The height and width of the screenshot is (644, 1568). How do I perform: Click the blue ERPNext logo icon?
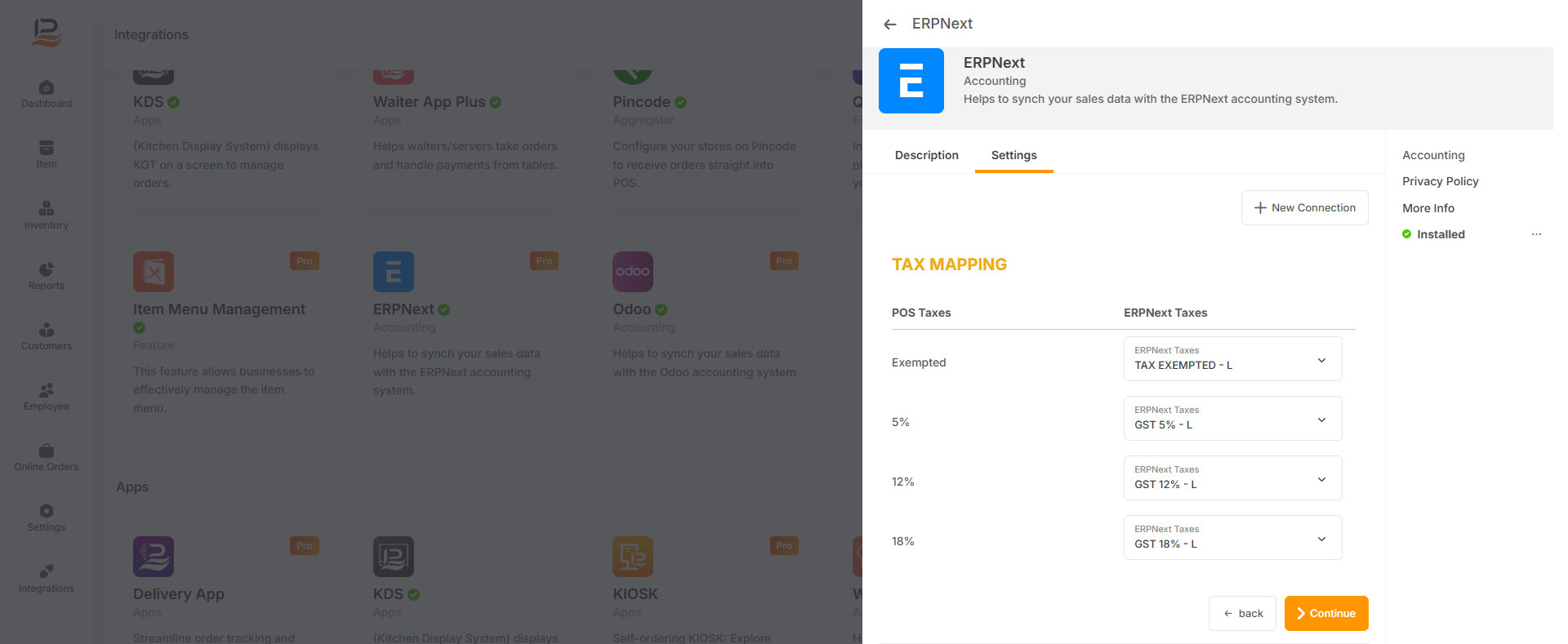(911, 81)
